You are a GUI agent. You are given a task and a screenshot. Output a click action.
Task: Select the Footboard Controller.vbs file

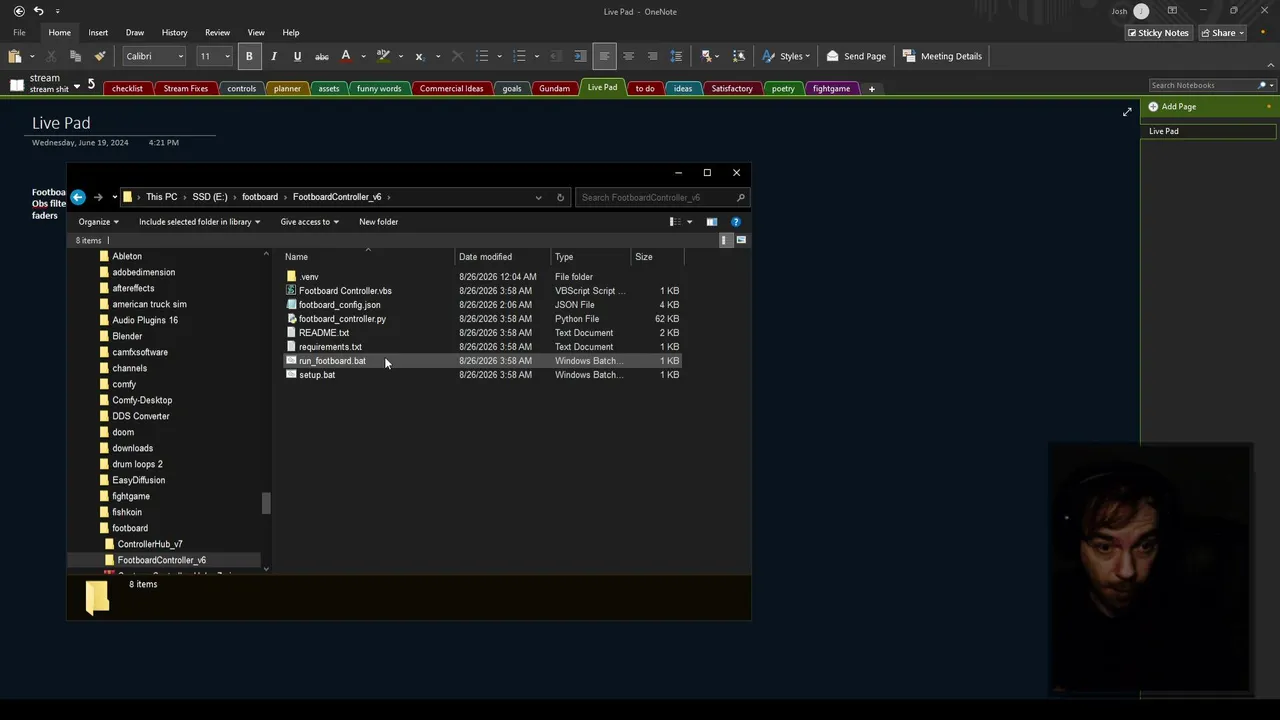(x=345, y=291)
